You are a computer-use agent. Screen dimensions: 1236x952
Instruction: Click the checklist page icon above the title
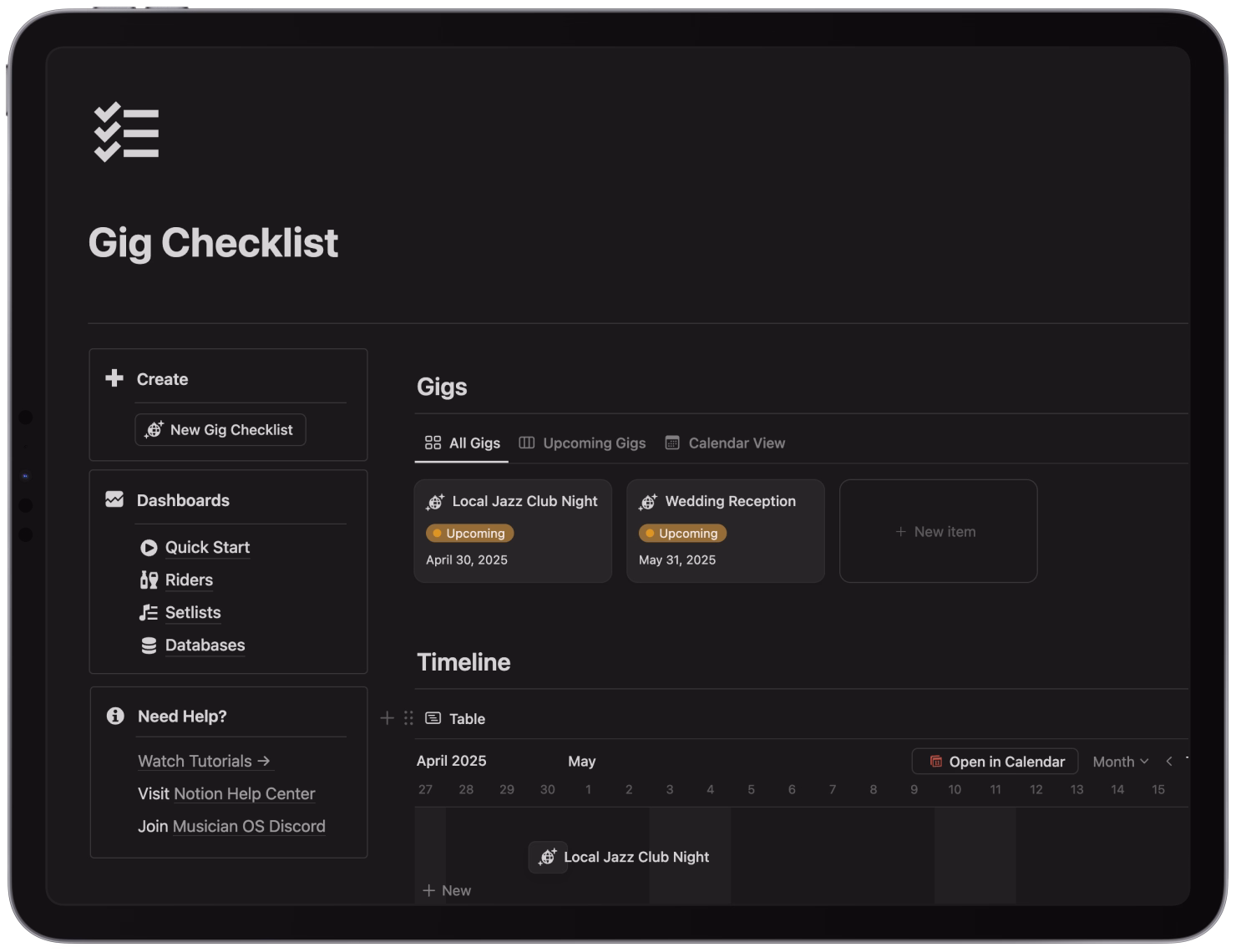point(126,132)
